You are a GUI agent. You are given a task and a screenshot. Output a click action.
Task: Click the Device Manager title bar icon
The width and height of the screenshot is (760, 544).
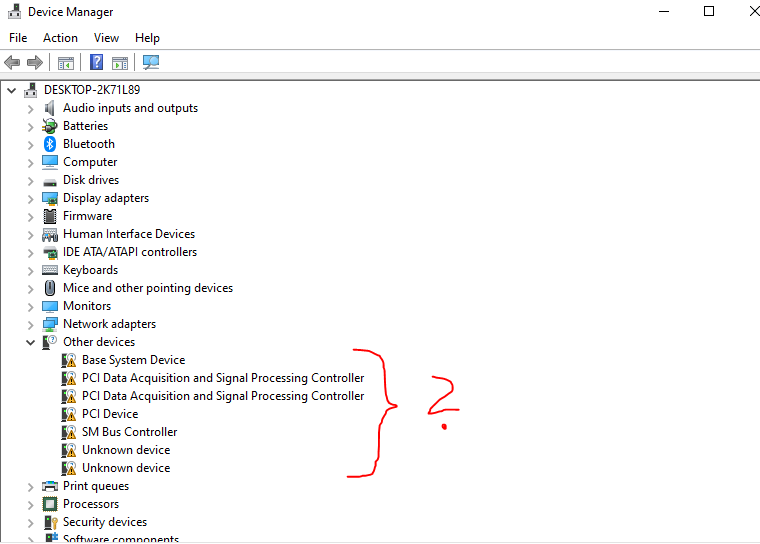point(15,11)
